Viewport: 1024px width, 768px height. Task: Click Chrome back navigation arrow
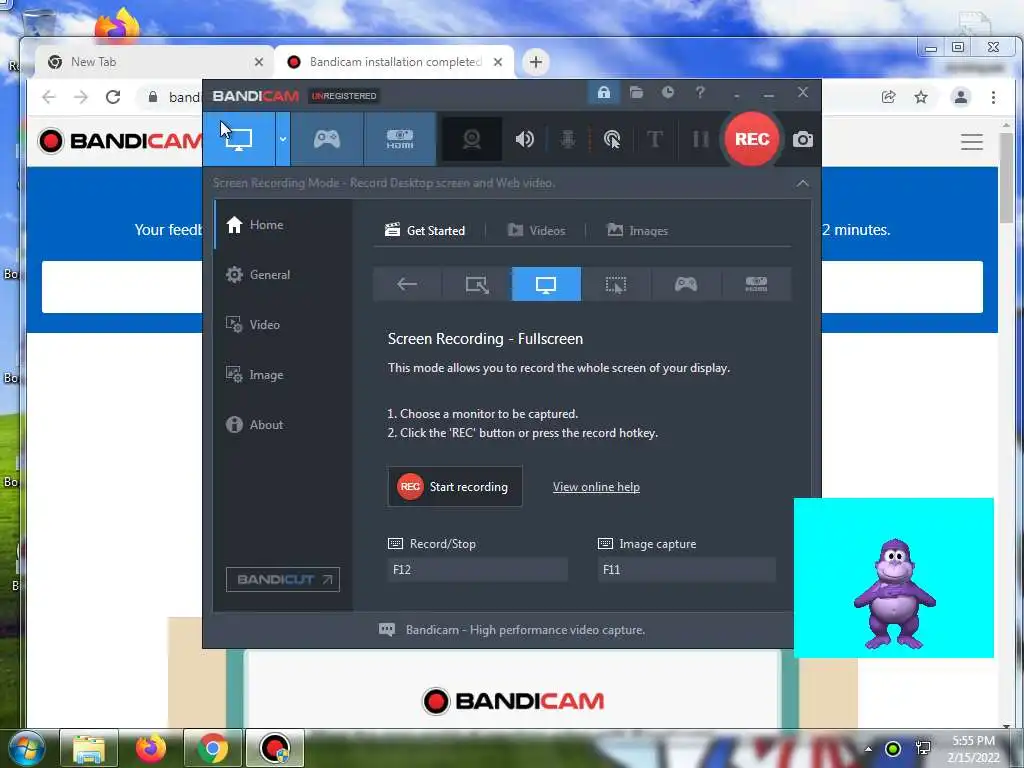(x=49, y=97)
